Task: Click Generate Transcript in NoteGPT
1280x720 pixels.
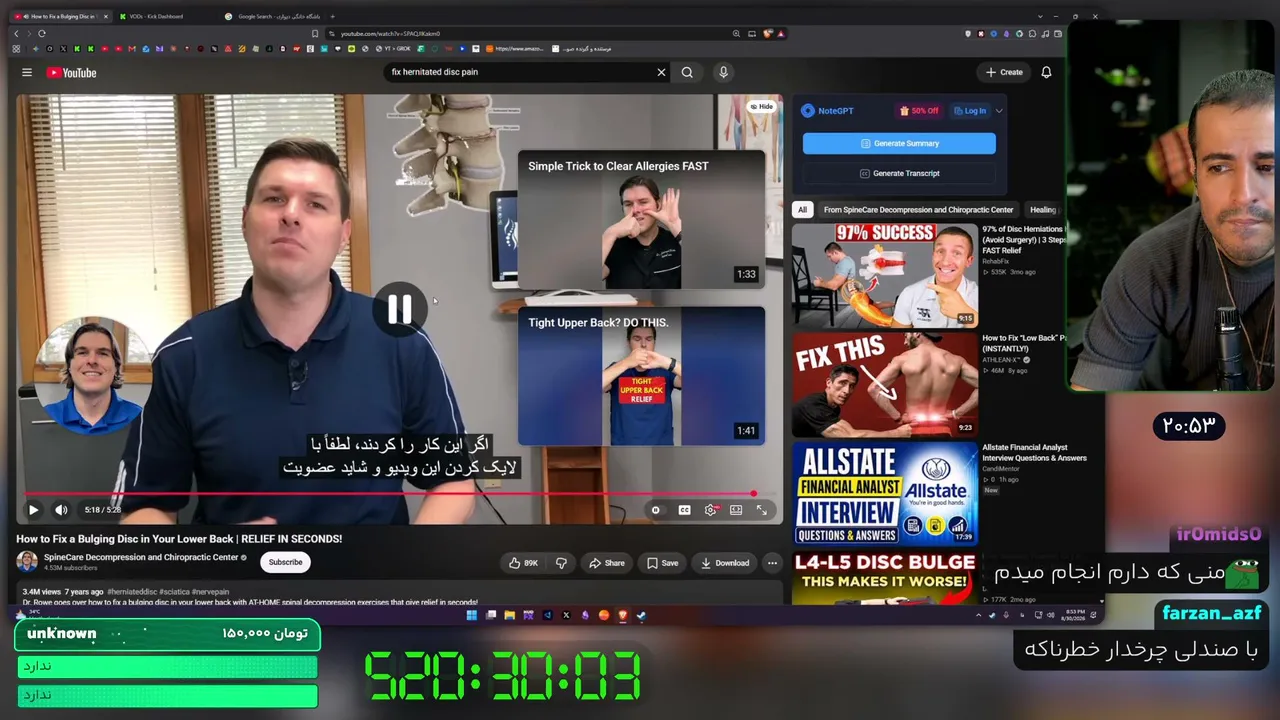Action: (x=899, y=173)
